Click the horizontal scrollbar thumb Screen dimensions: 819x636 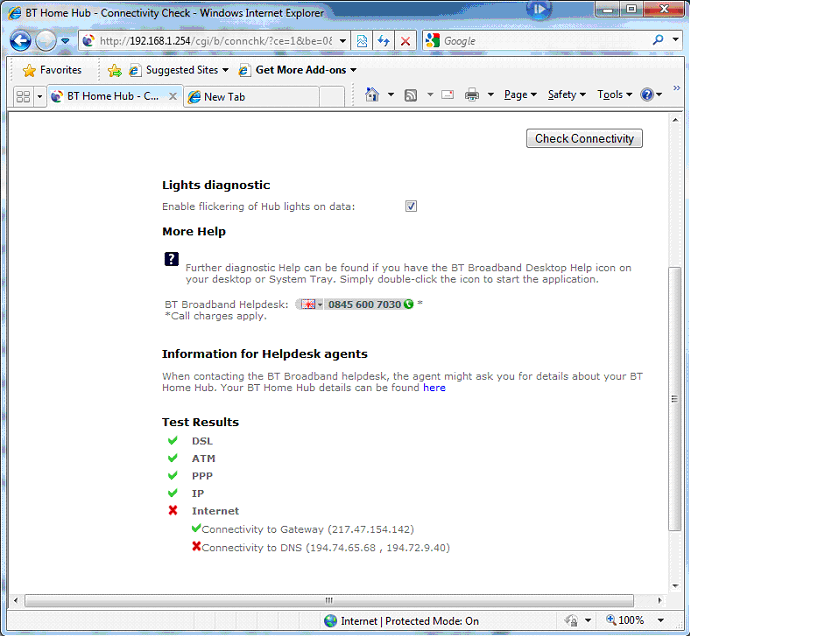point(329,600)
